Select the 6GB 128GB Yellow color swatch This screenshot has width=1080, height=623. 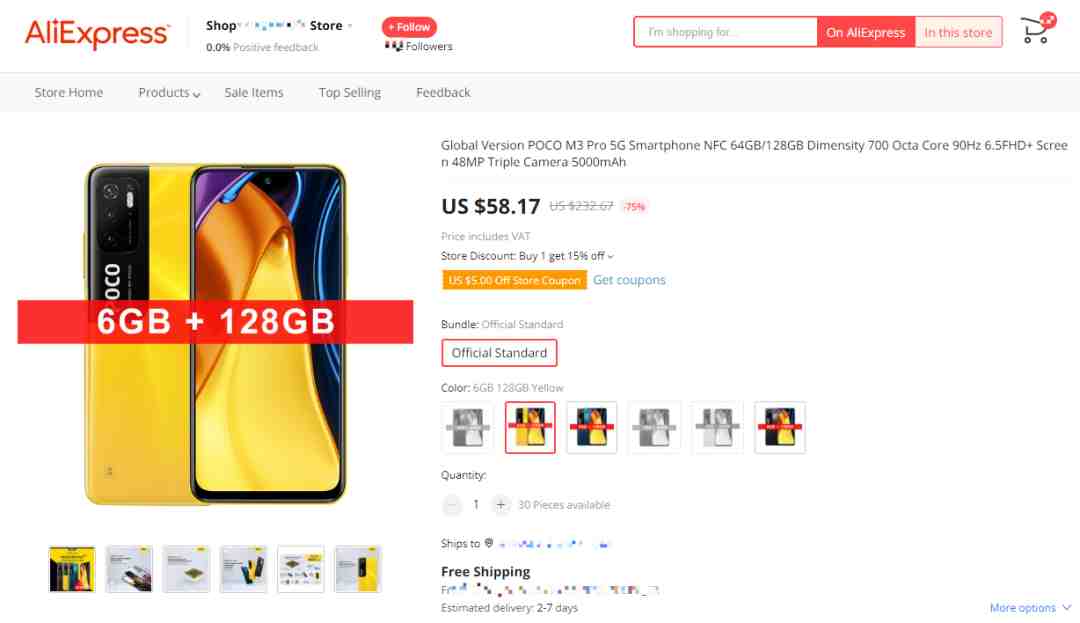(x=530, y=427)
